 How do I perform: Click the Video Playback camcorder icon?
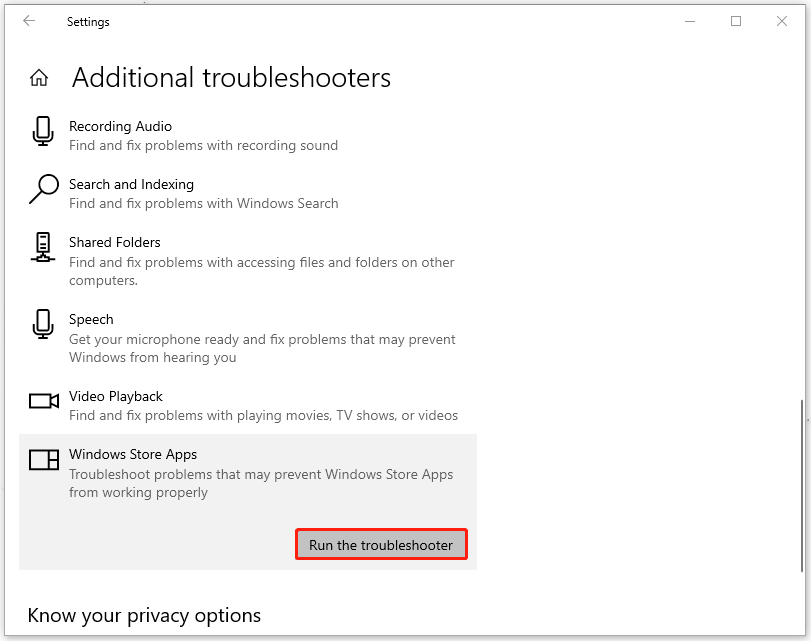point(42,401)
